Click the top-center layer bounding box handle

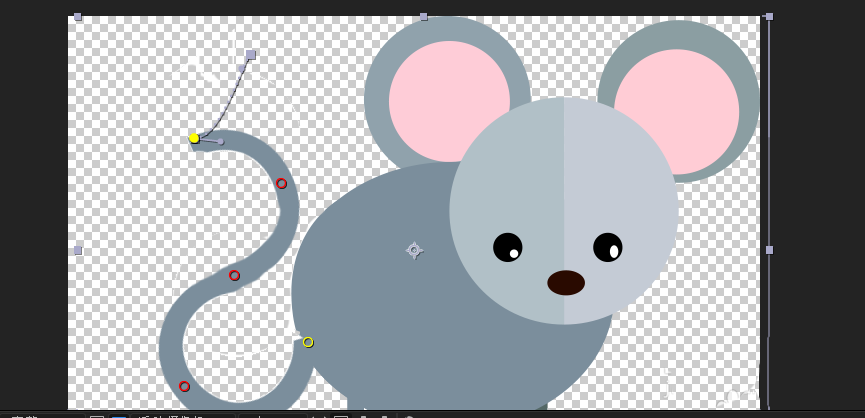423,17
